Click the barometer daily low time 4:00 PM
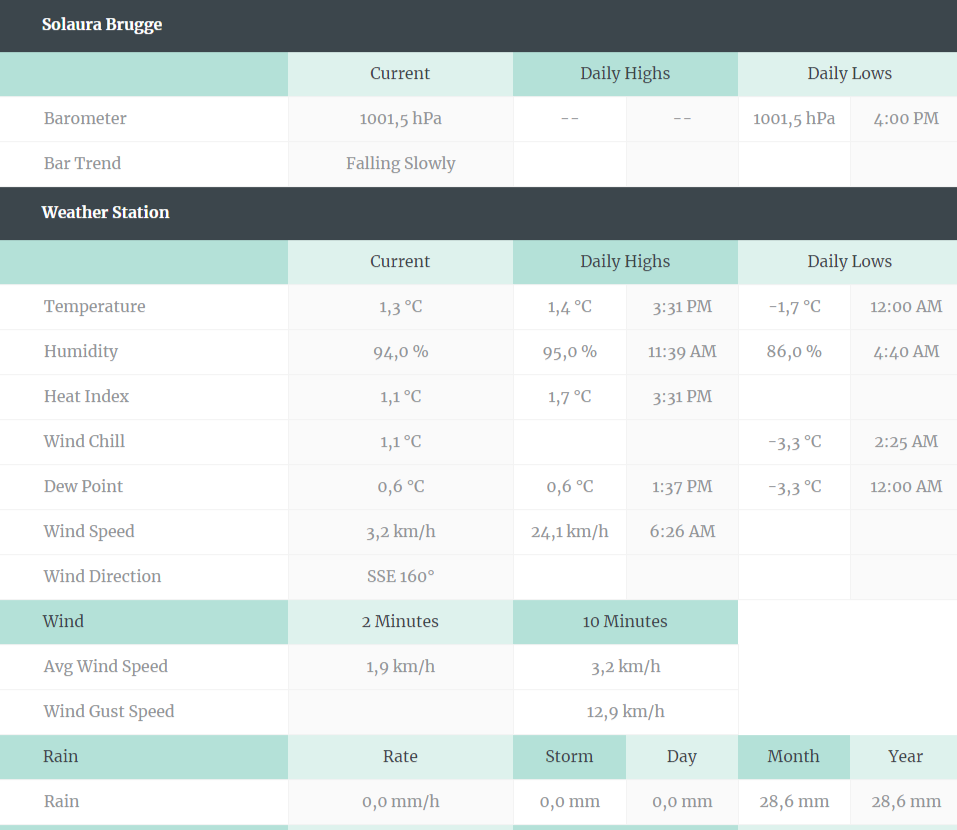Image resolution: width=957 pixels, height=830 pixels. click(906, 118)
